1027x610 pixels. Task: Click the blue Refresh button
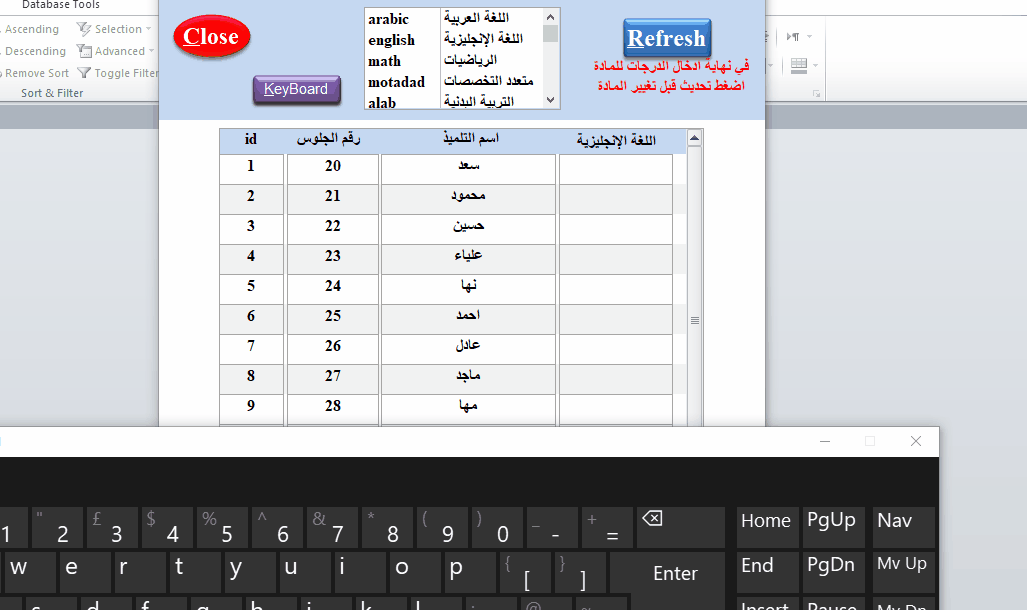coord(667,38)
